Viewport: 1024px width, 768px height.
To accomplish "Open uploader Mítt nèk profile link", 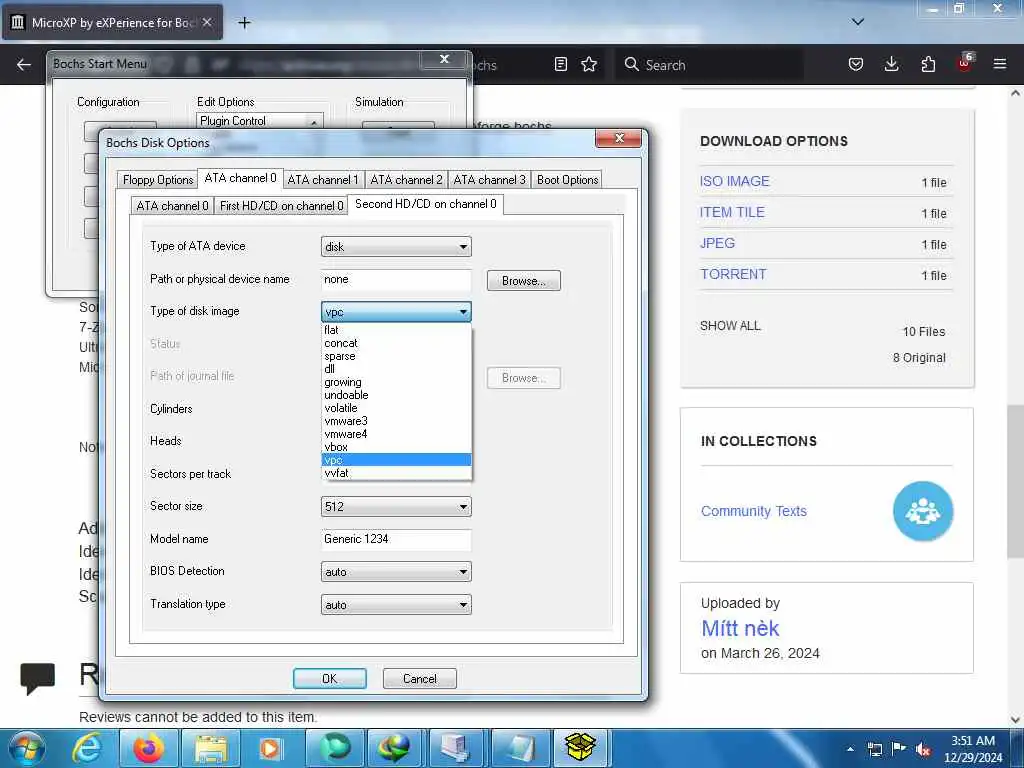I will (x=740, y=628).
